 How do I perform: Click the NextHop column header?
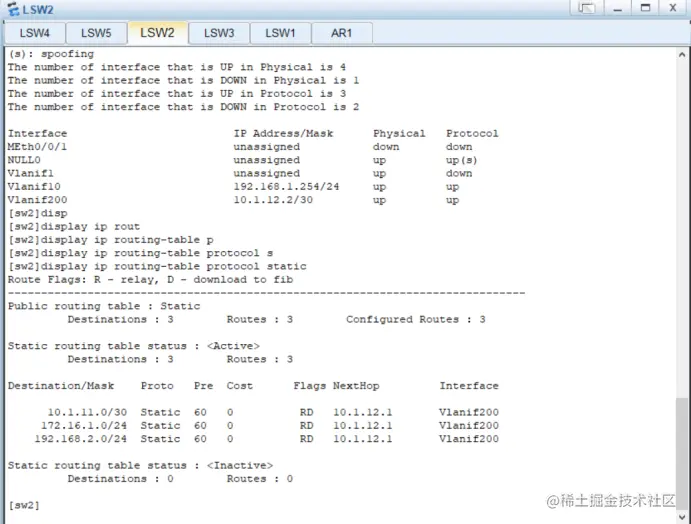(356, 386)
